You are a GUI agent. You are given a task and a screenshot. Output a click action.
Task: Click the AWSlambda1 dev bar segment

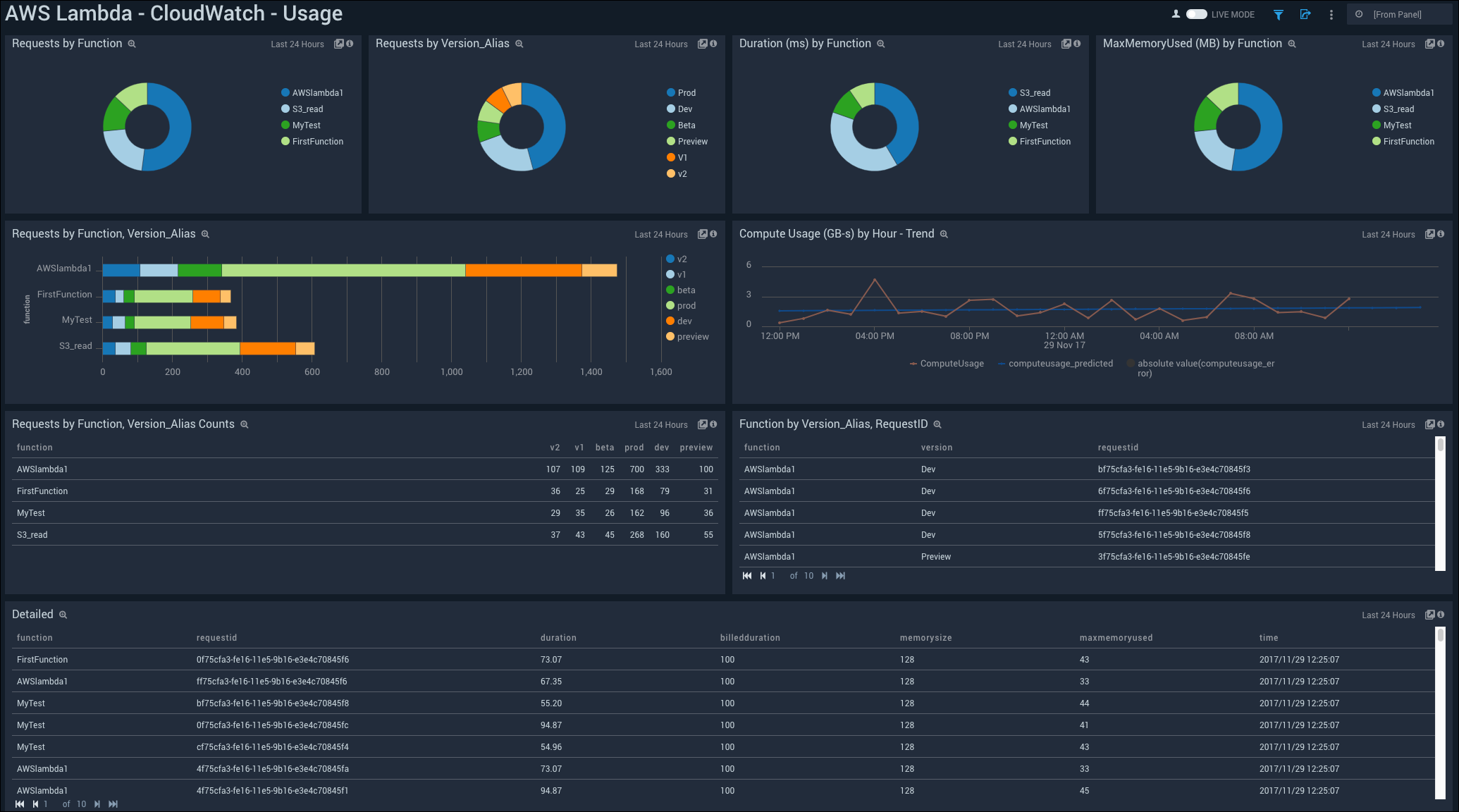523,270
